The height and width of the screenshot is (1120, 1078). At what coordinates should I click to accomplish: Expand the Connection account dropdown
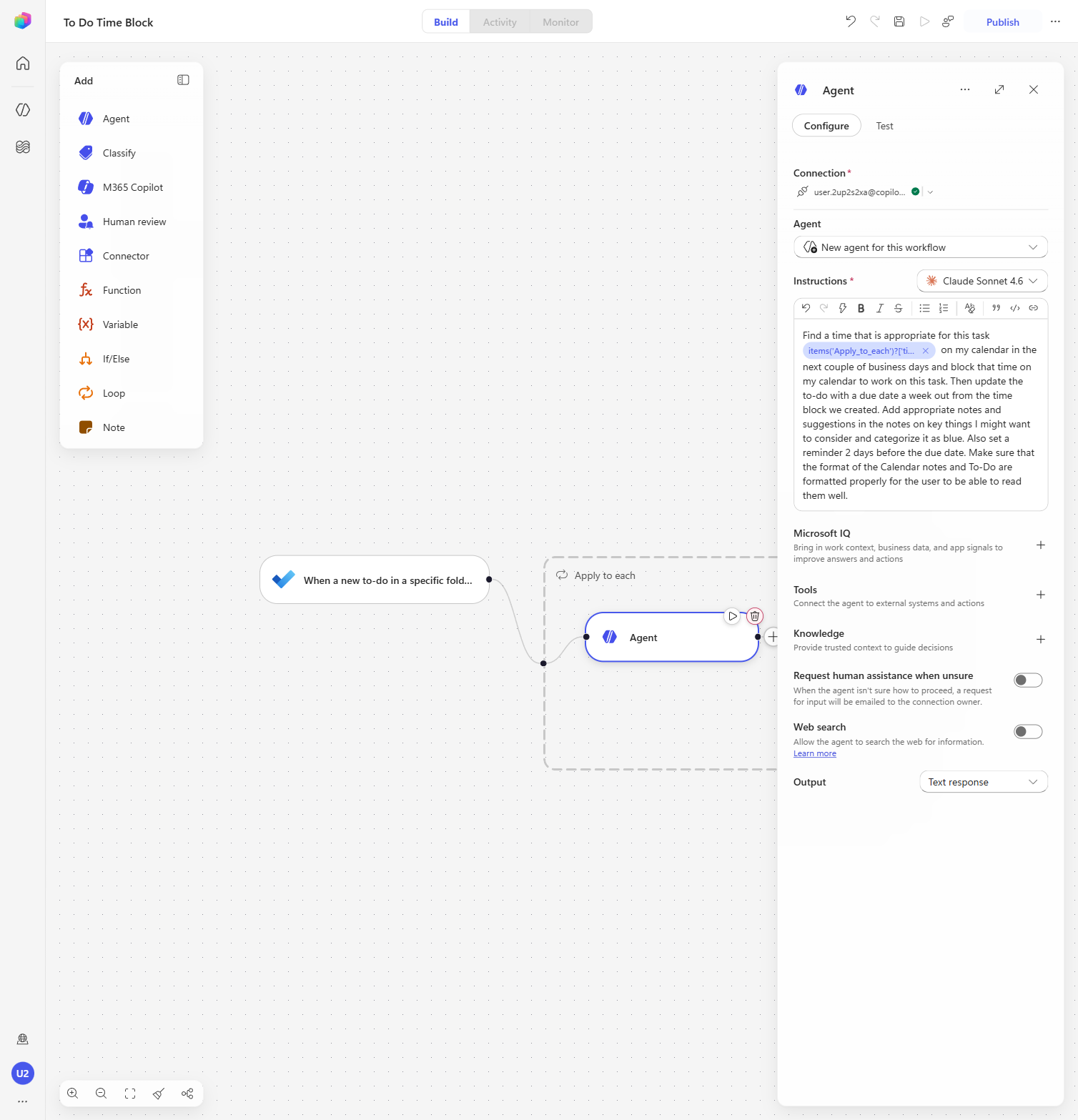click(930, 192)
